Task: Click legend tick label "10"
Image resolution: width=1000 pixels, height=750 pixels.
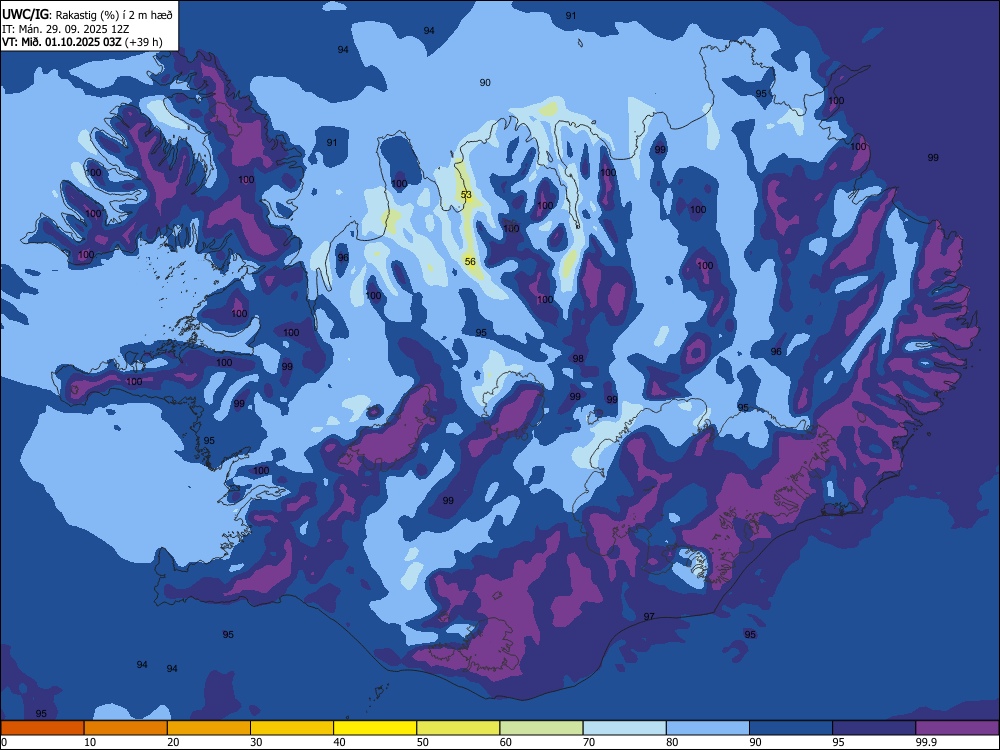Action: click(x=90, y=742)
